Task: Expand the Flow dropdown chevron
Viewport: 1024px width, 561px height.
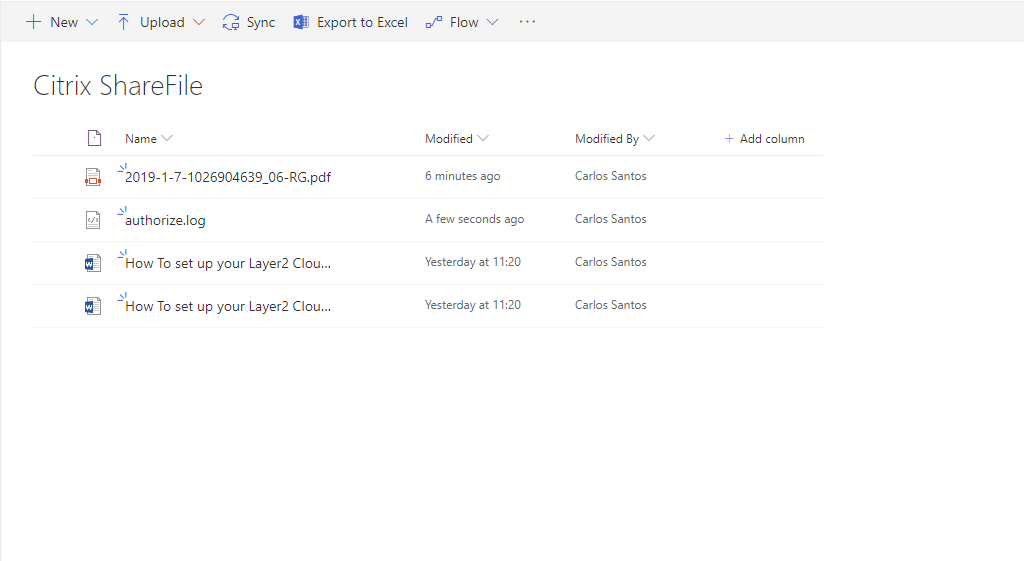Action: pyautogui.click(x=492, y=22)
